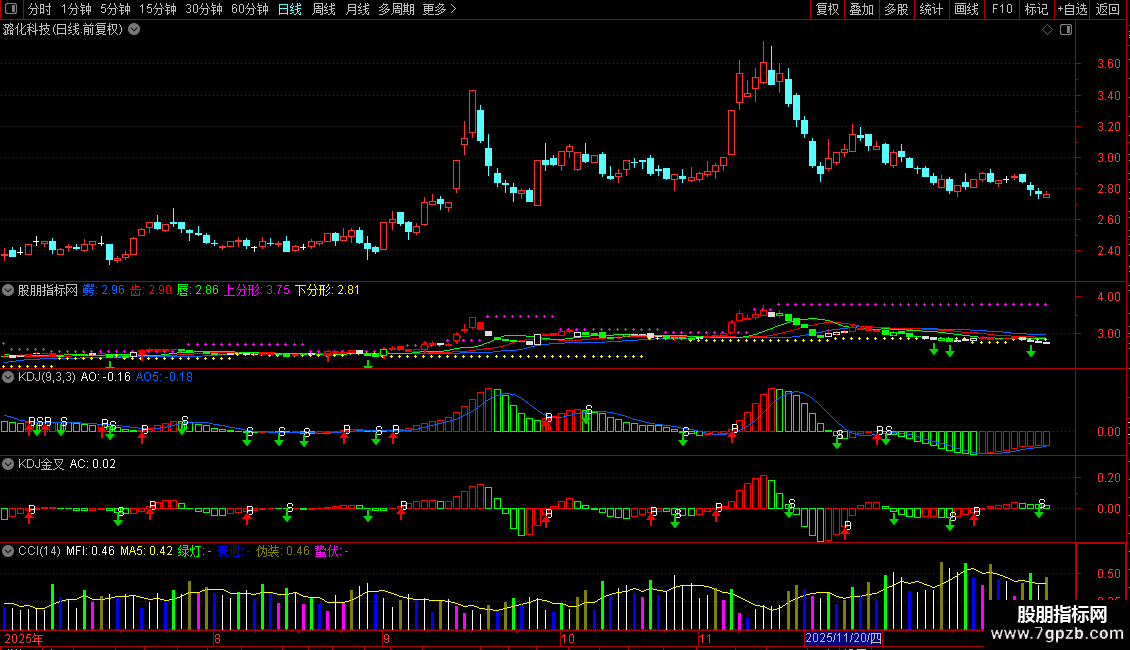This screenshot has height=650, width=1130.
Task: Select the 月线 monthly chart tab
Action: (357, 9)
